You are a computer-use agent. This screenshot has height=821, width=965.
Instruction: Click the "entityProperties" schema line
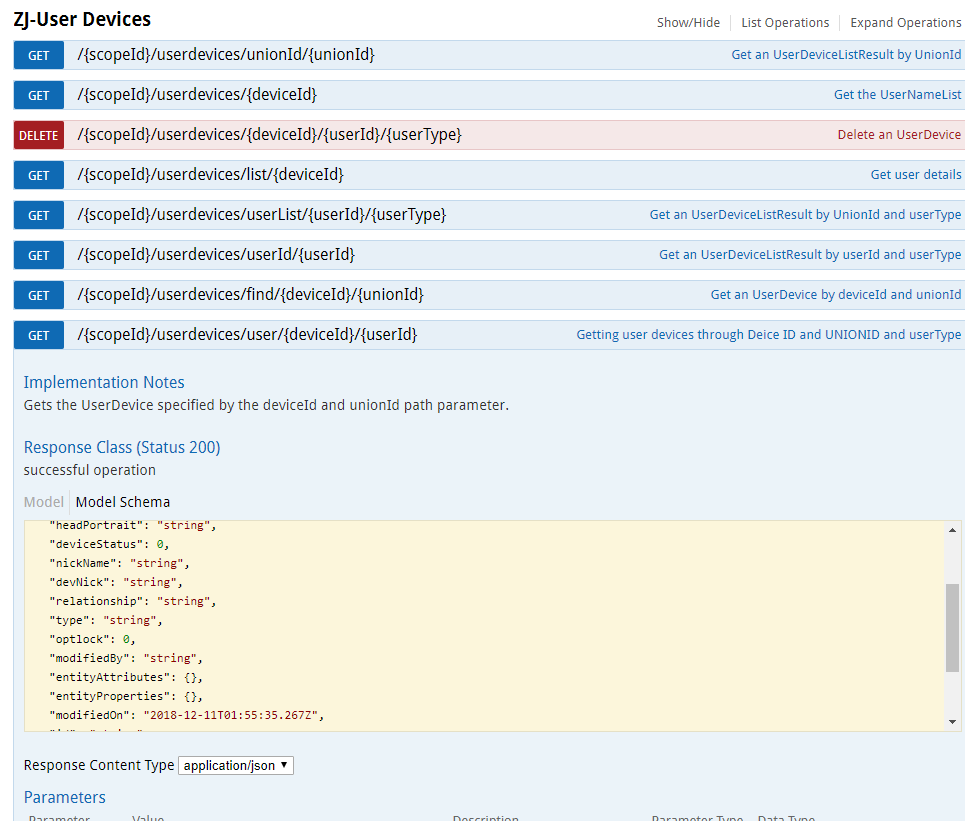[x=126, y=696]
